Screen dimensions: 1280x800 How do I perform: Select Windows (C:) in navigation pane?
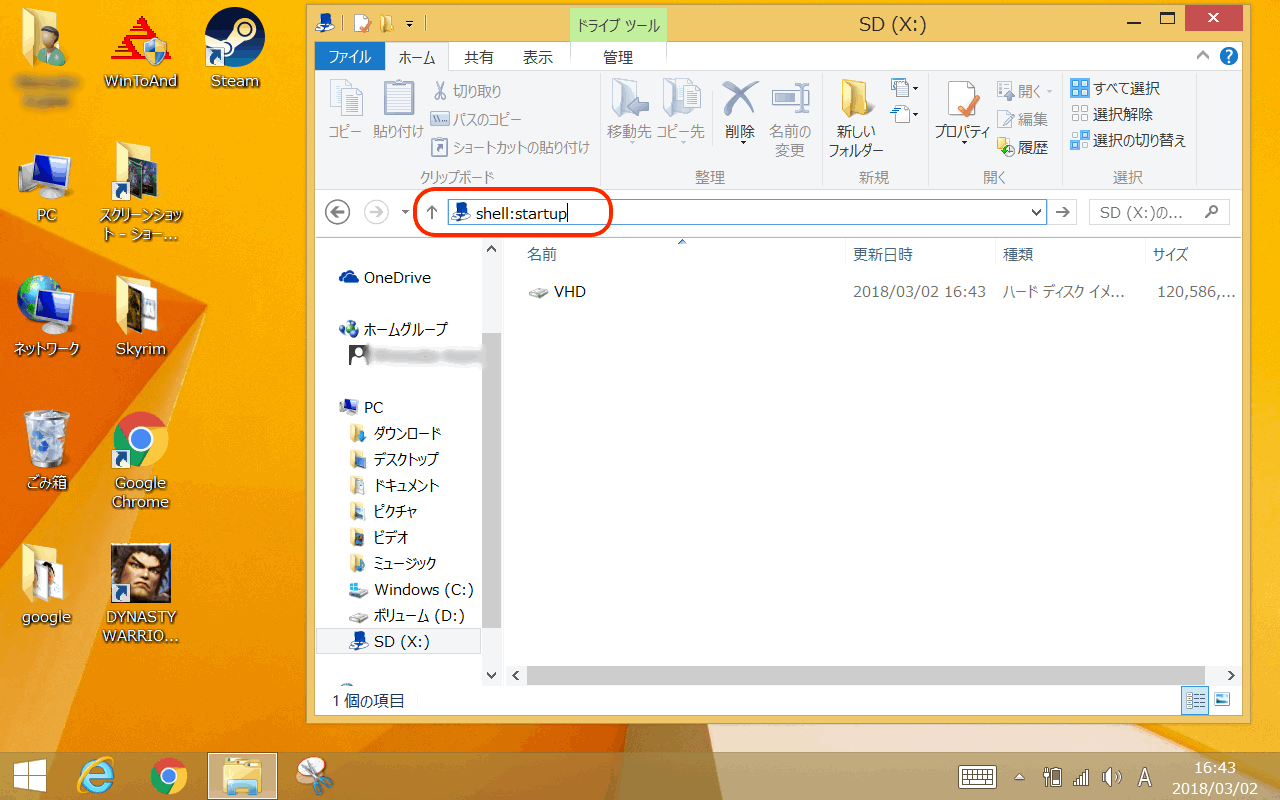(x=422, y=590)
